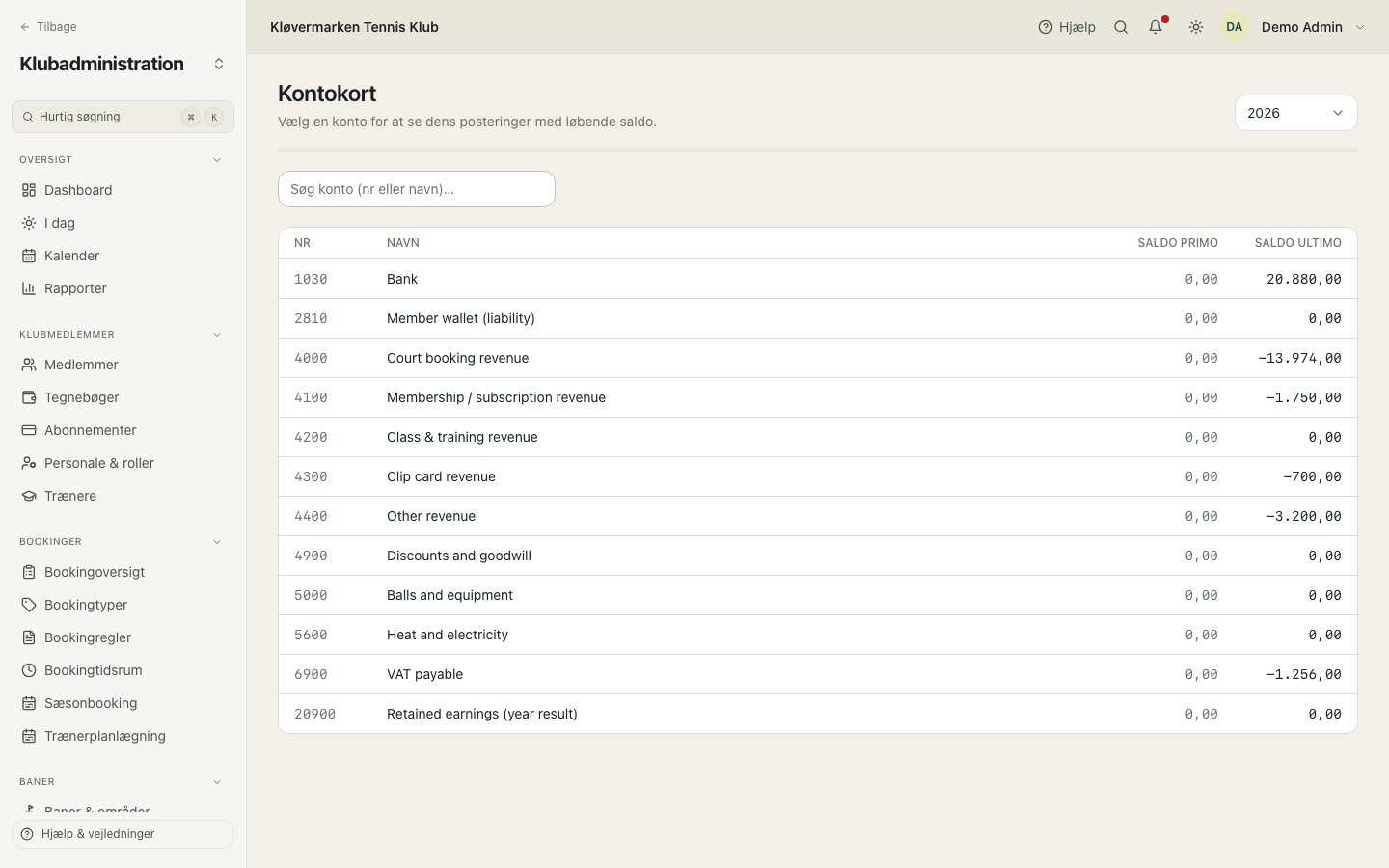Click the Abonnementer card icon

click(29, 430)
